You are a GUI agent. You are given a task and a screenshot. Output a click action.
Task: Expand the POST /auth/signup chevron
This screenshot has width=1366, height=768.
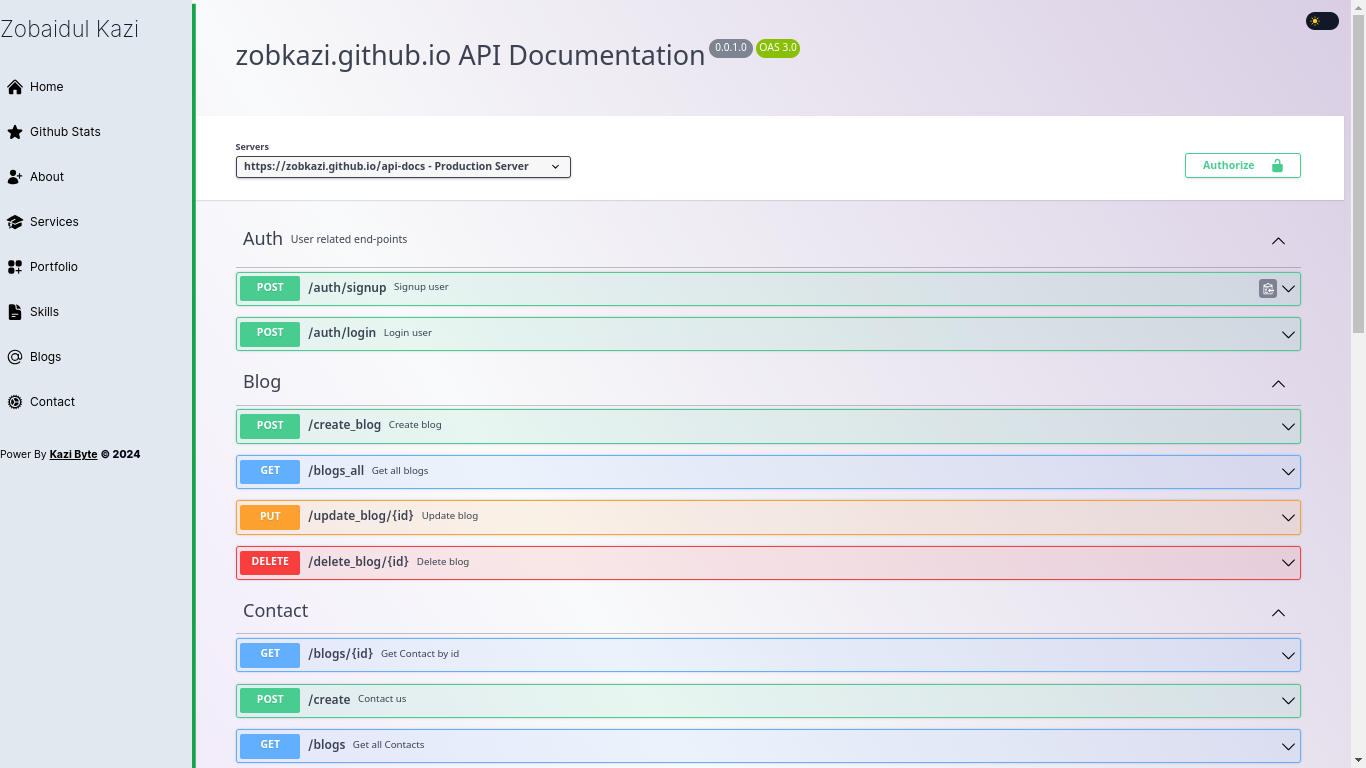pyautogui.click(x=1289, y=289)
